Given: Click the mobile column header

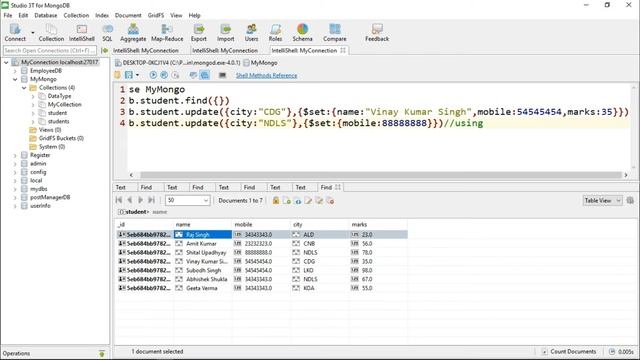Looking at the screenshot, I should pos(243,224).
